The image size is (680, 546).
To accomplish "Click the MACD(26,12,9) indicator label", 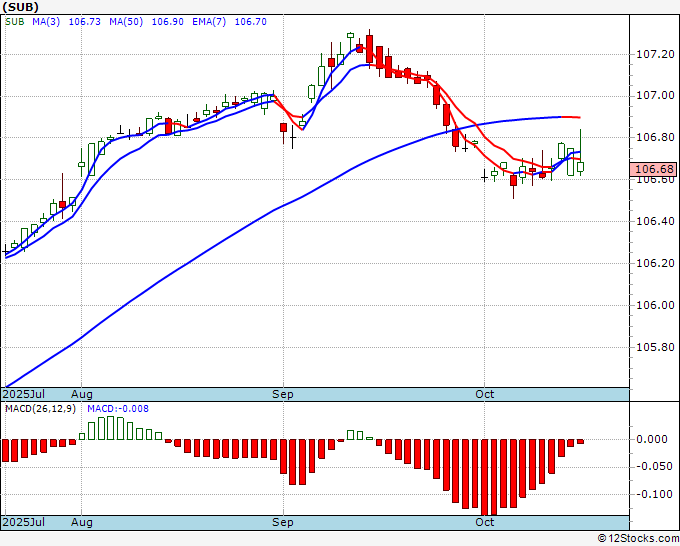I will [x=40, y=409].
